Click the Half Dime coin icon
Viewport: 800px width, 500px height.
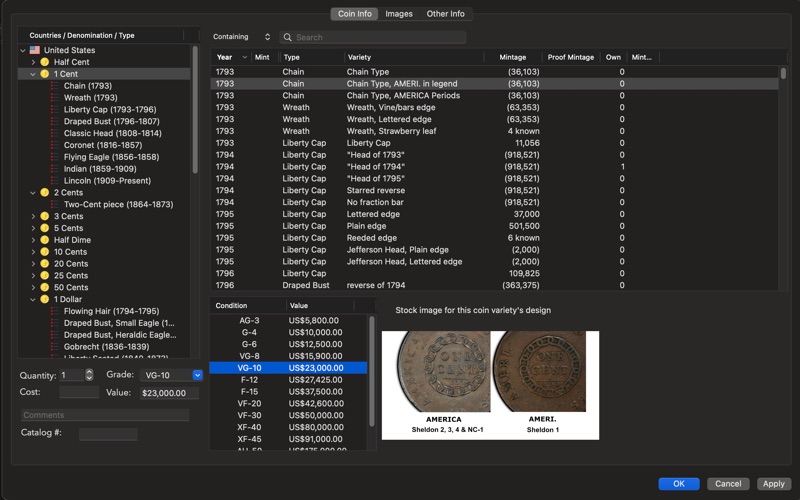tap(45, 240)
